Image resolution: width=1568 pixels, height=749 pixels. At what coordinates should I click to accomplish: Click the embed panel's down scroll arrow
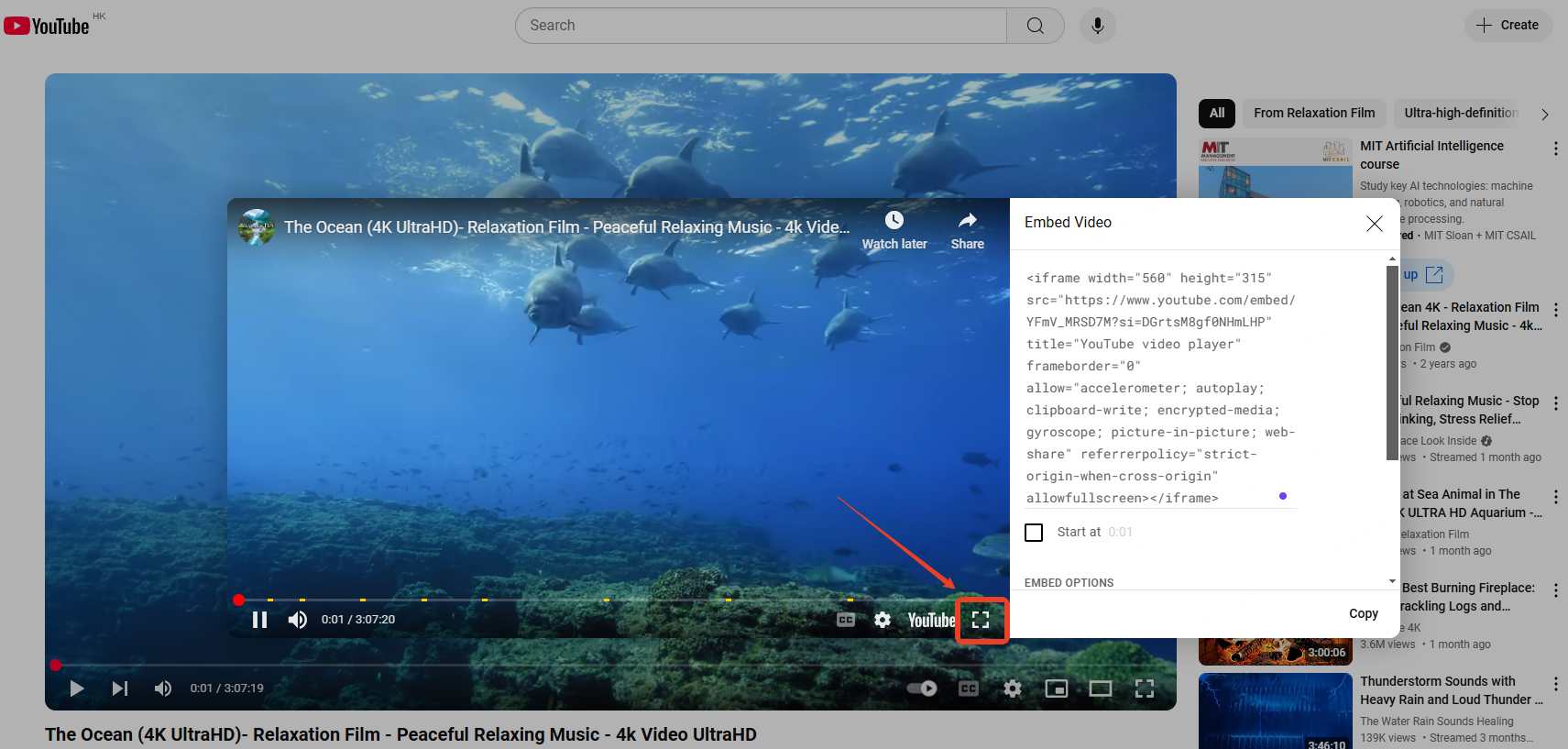pos(1392,581)
